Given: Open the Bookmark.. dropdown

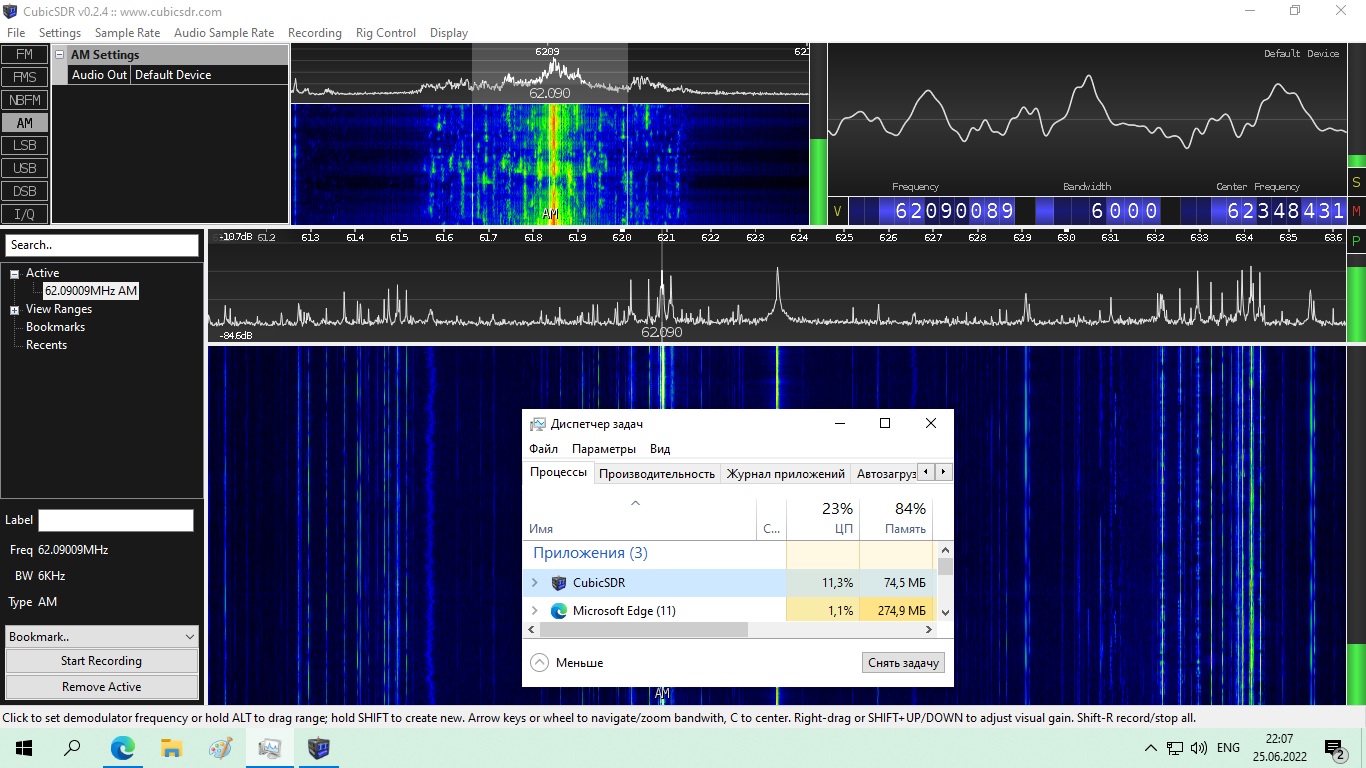Looking at the screenshot, I should pos(102,637).
